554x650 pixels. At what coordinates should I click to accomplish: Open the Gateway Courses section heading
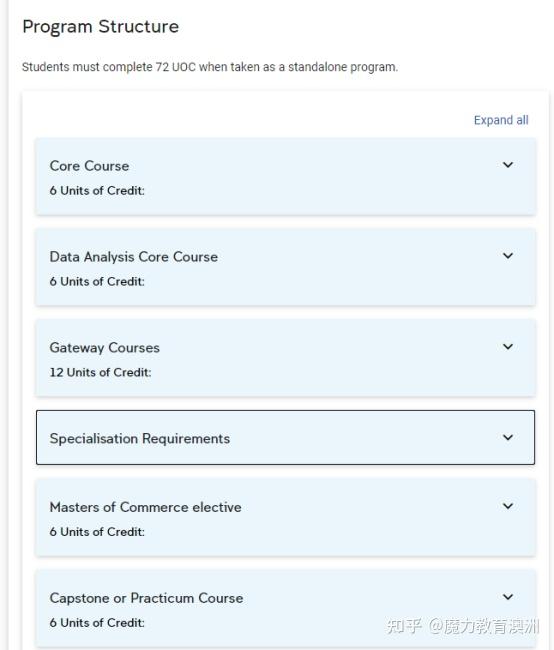(104, 348)
